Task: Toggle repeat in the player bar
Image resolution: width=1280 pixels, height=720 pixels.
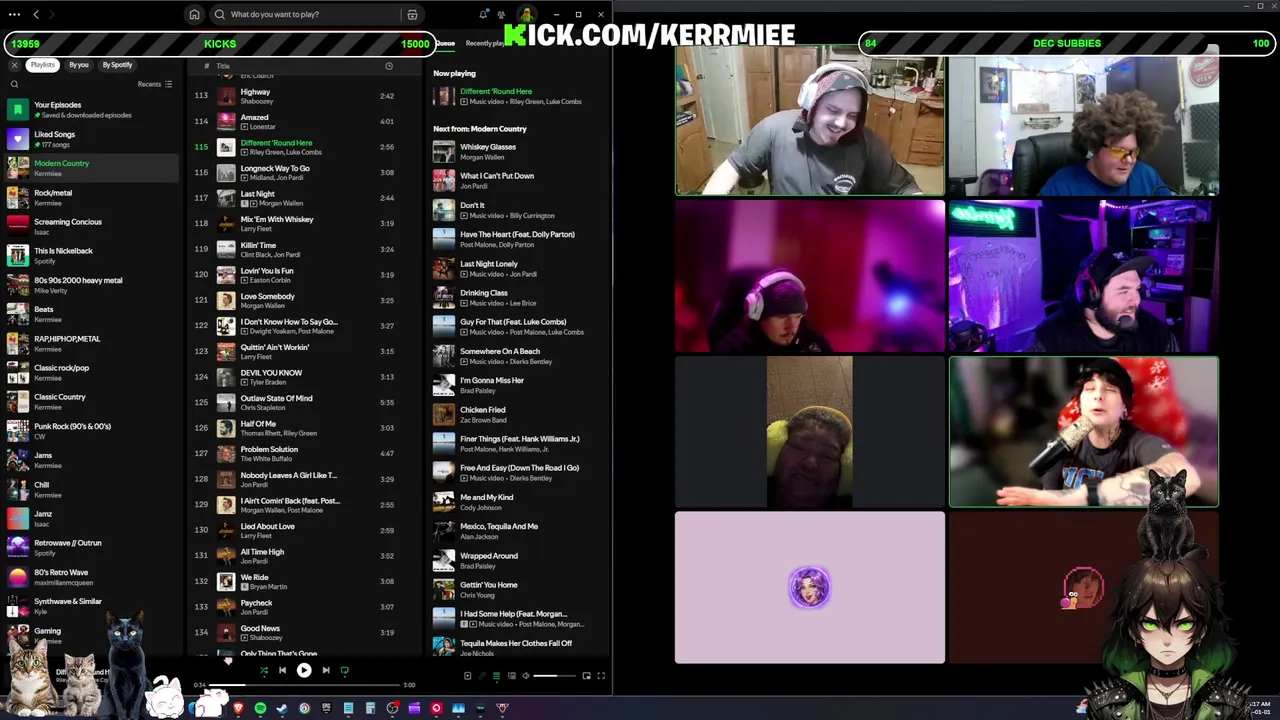Action: coord(345,671)
